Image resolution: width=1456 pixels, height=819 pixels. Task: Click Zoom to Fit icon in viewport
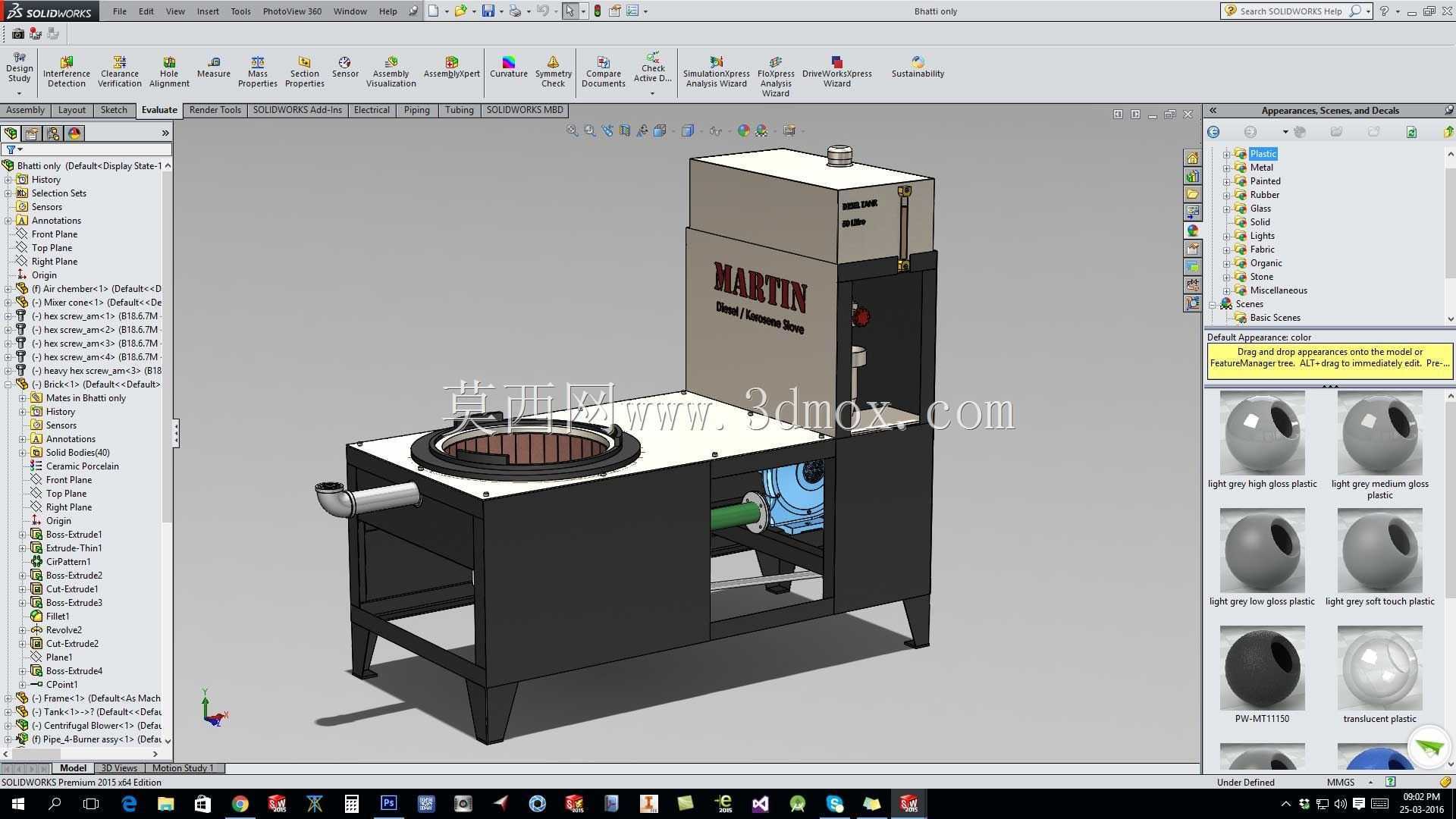point(573,131)
